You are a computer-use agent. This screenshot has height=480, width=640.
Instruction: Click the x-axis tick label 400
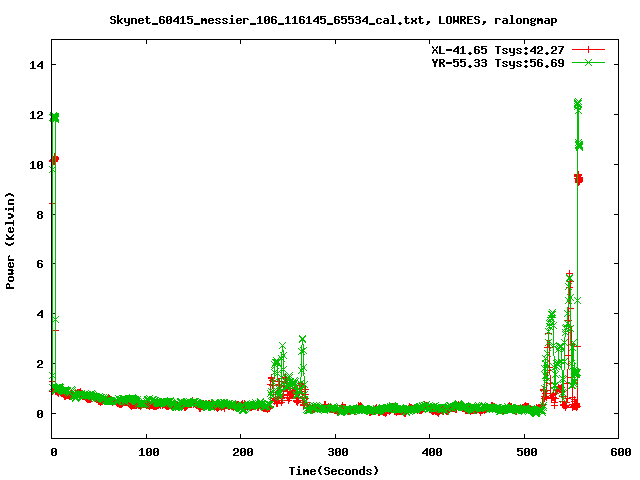click(x=432, y=452)
